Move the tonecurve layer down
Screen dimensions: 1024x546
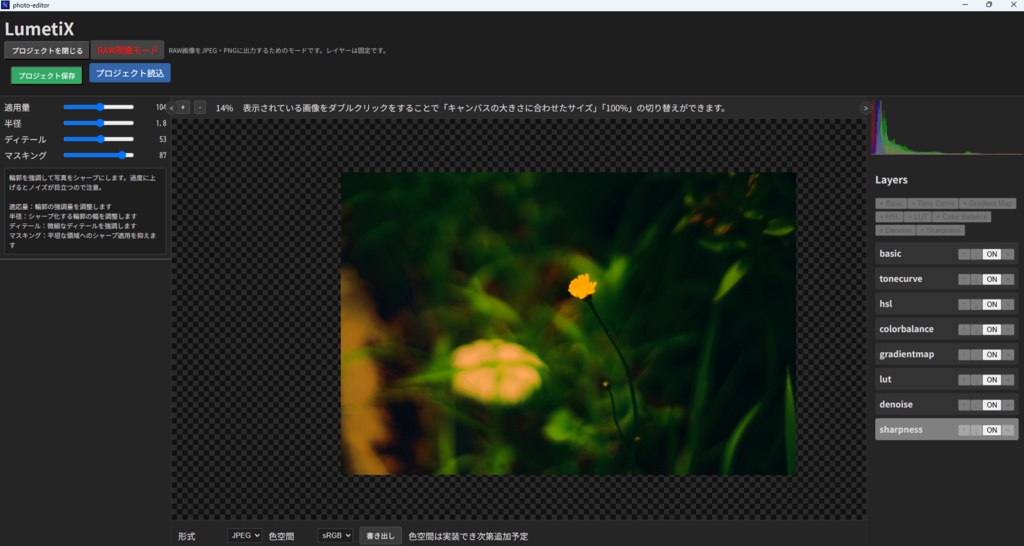[976, 280]
